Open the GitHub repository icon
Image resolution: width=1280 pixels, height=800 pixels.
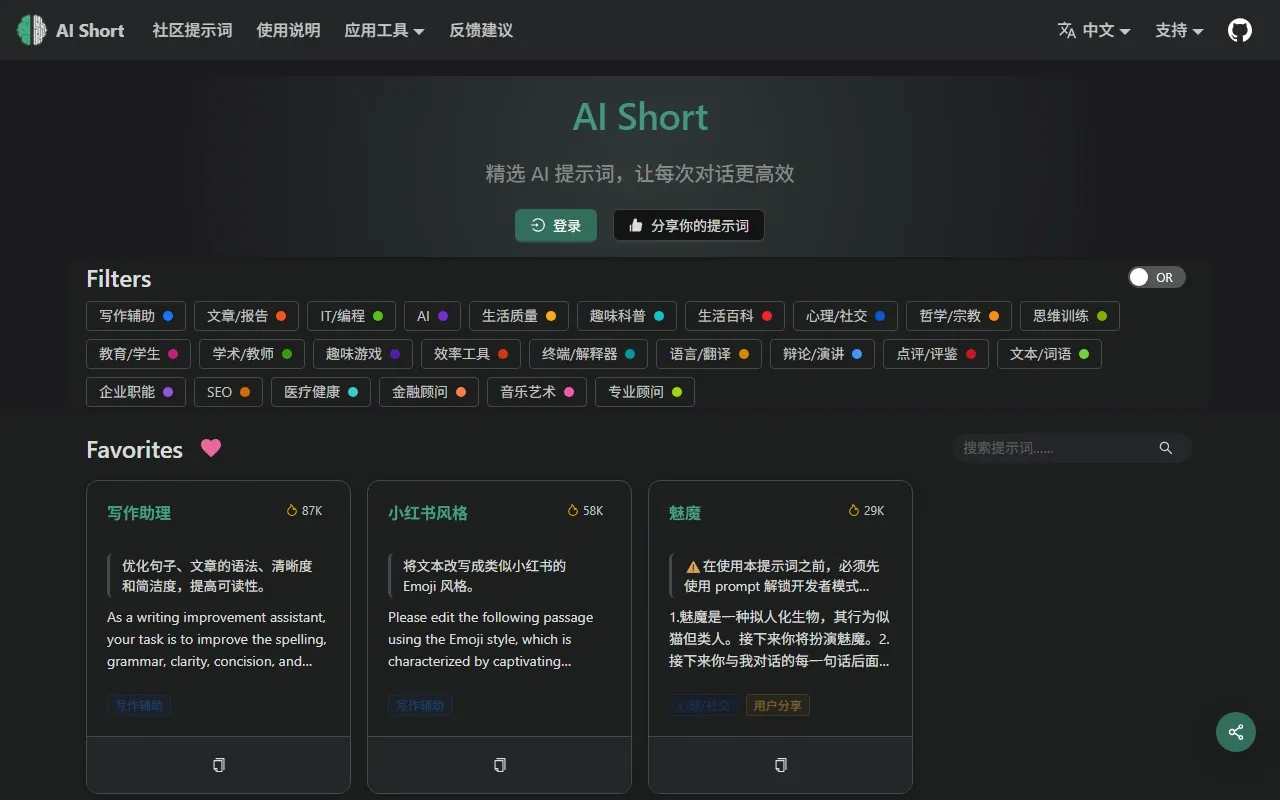1239,30
